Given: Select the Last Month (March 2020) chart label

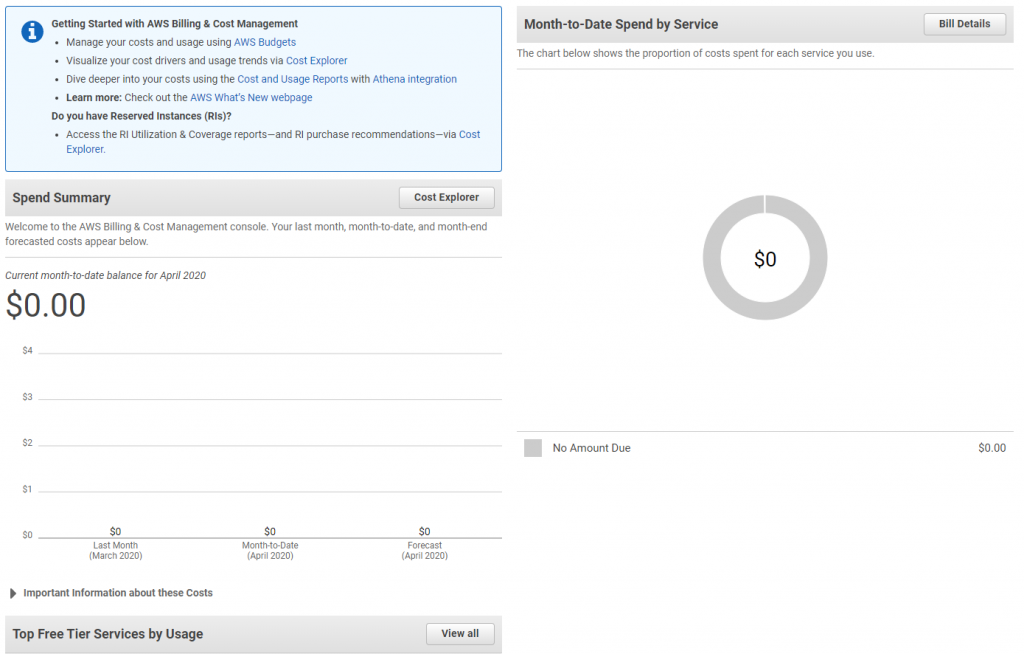Looking at the screenshot, I should [115, 550].
